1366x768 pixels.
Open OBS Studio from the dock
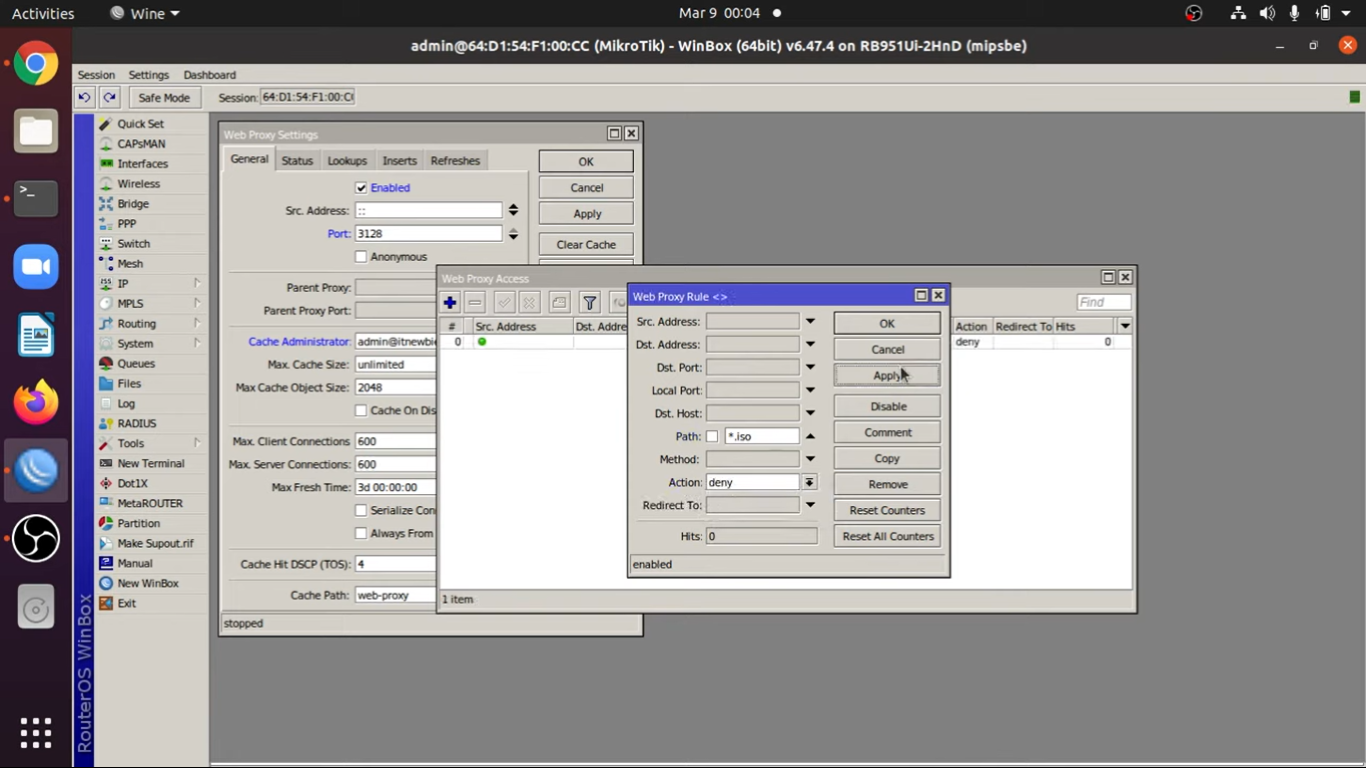pos(36,538)
